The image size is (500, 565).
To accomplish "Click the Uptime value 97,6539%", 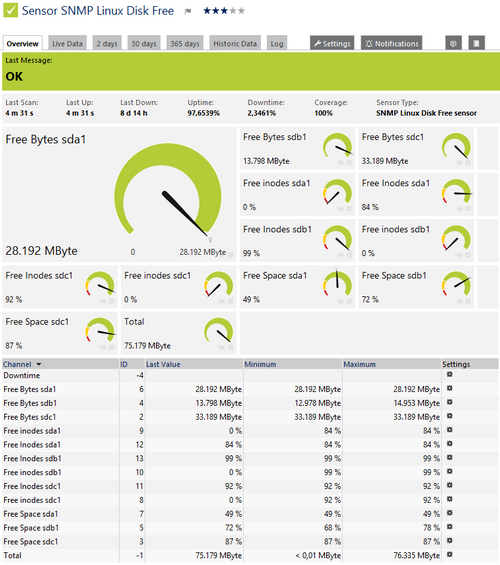I will 204,113.
